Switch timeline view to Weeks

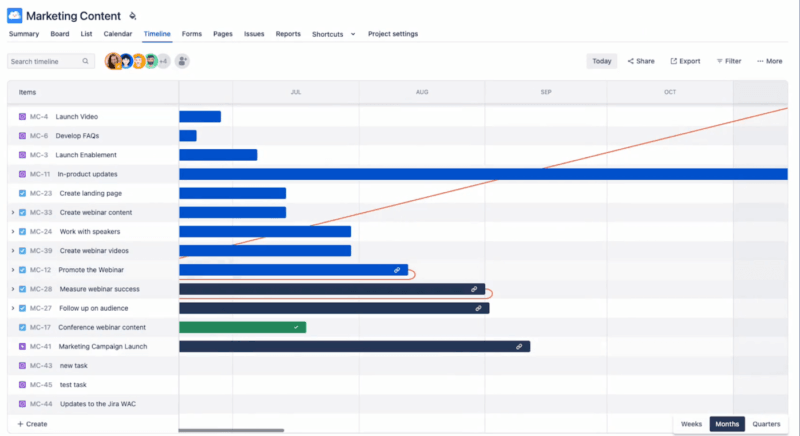691,424
